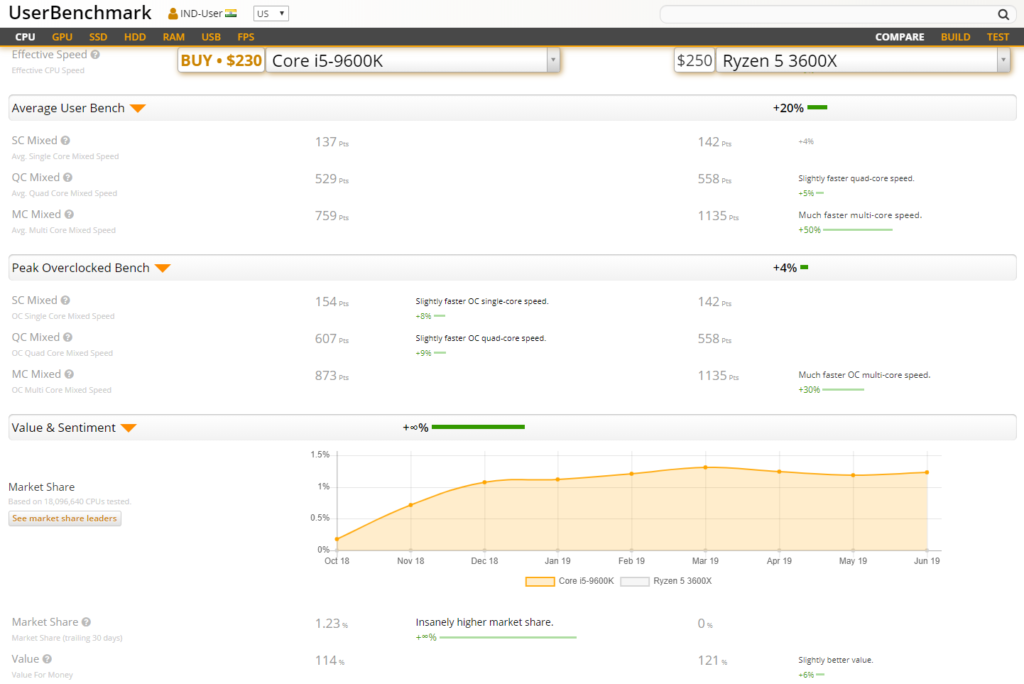This screenshot has width=1024, height=684.
Task: Open help for OC Single Core SC Mixed
Action: (65, 301)
